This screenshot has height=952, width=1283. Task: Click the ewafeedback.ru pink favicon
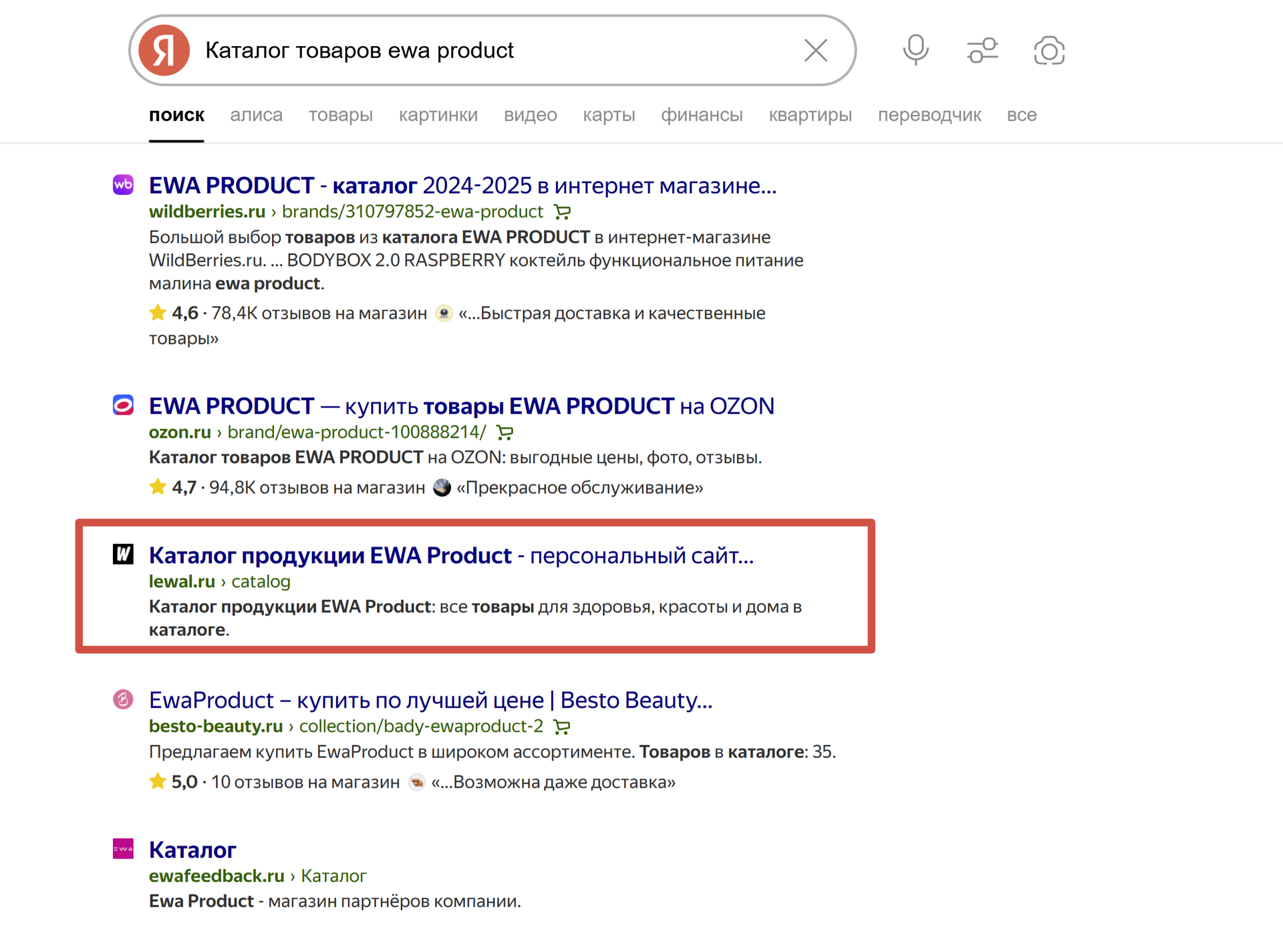(123, 848)
